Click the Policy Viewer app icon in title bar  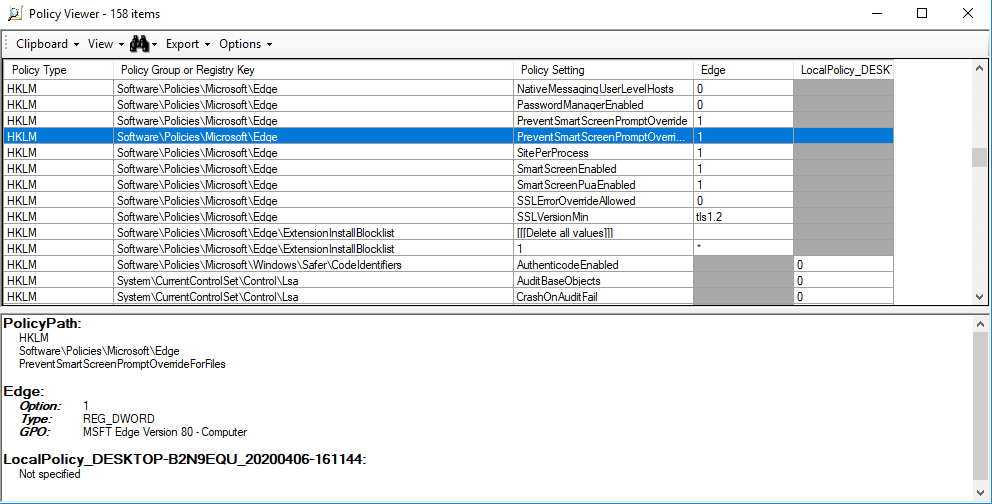14,13
